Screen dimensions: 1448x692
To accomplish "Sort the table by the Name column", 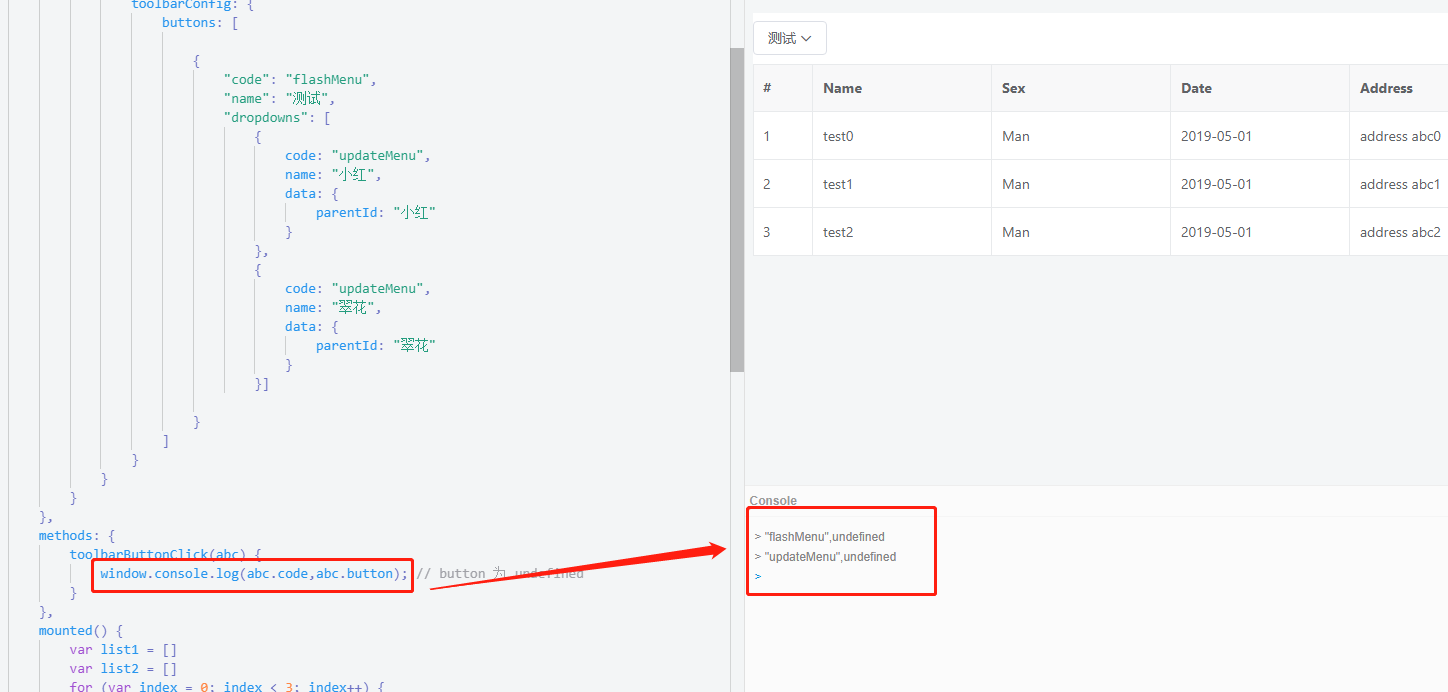I will coord(841,88).
